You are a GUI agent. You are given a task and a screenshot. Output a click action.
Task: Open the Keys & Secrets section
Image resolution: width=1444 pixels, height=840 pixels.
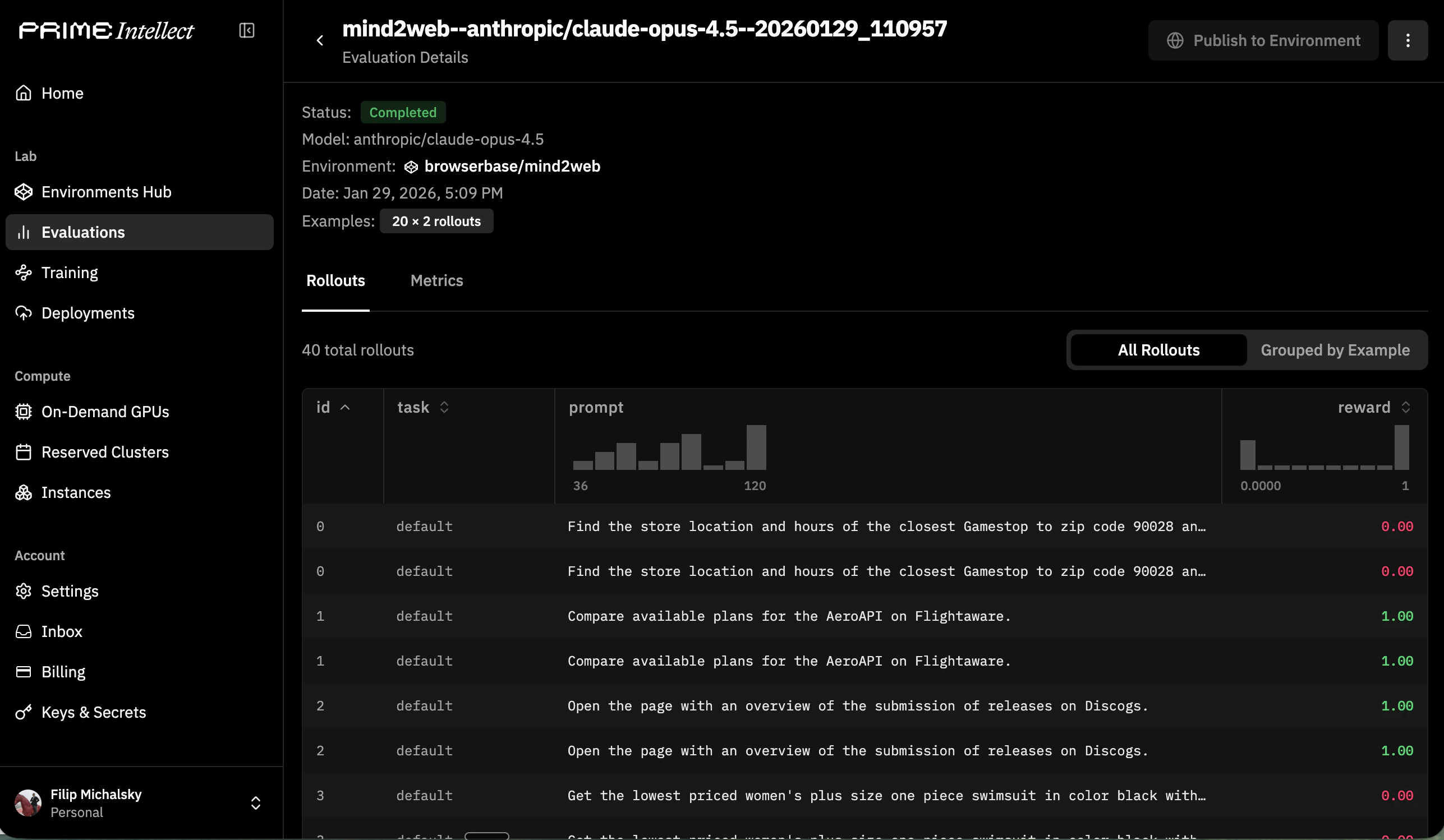[x=93, y=712]
